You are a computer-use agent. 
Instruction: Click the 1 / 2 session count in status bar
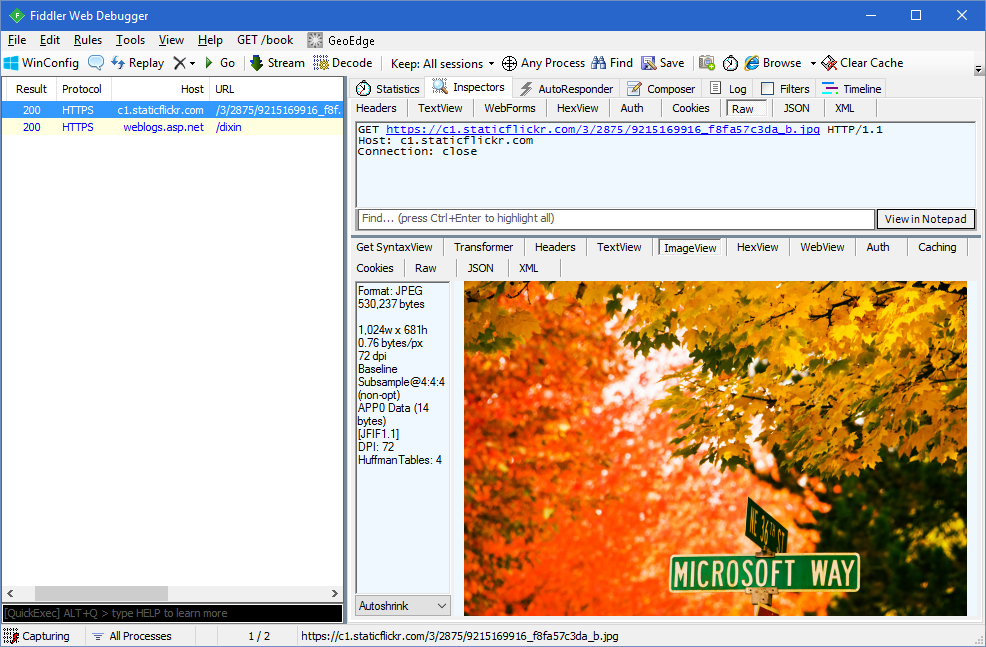(259, 636)
